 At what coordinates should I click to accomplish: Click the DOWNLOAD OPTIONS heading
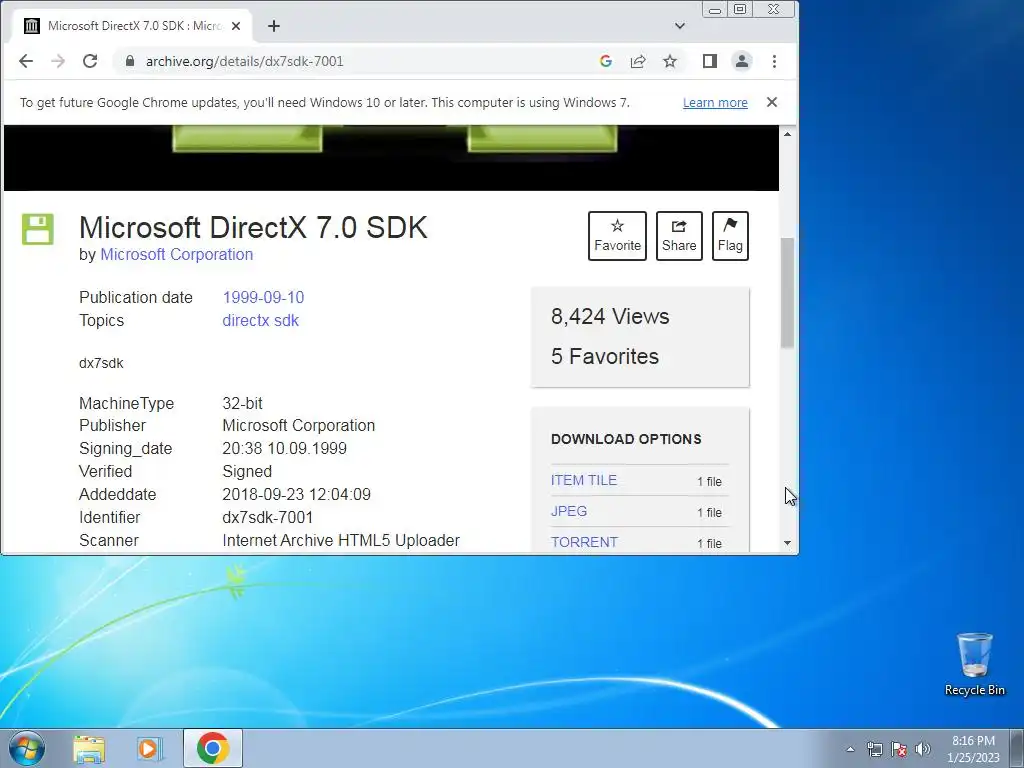pyautogui.click(x=626, y=440)
